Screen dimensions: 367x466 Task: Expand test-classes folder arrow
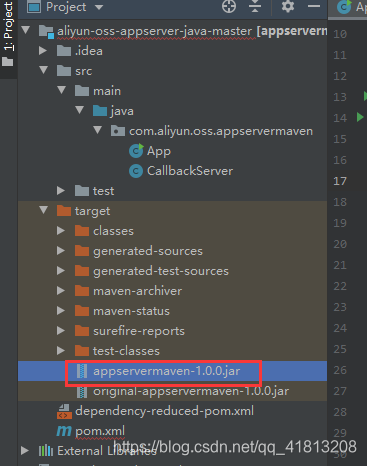tap(61, 351)
